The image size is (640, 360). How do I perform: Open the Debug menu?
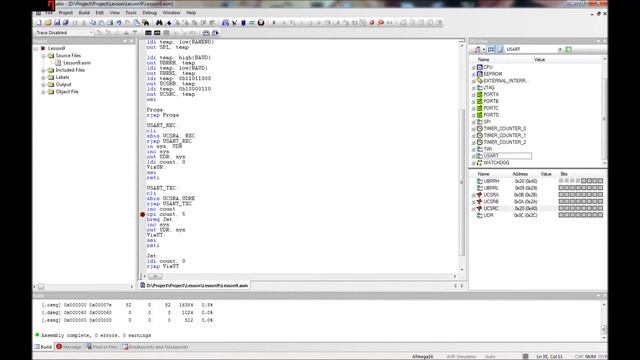coord(149,13)
